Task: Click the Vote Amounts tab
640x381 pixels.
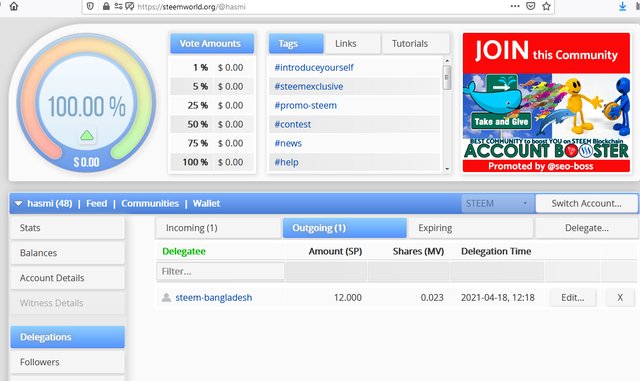Action: click(x=212, y=43)
